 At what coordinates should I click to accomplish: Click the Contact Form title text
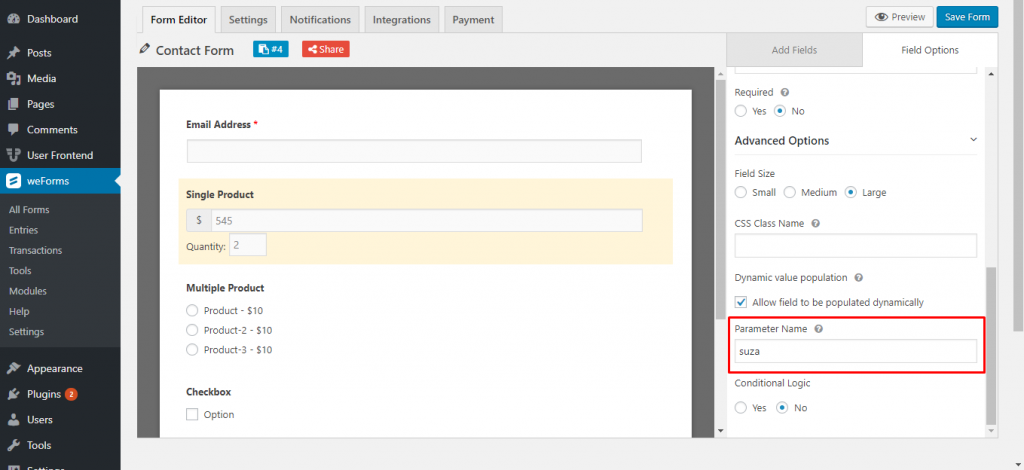[x=195, y=50]
